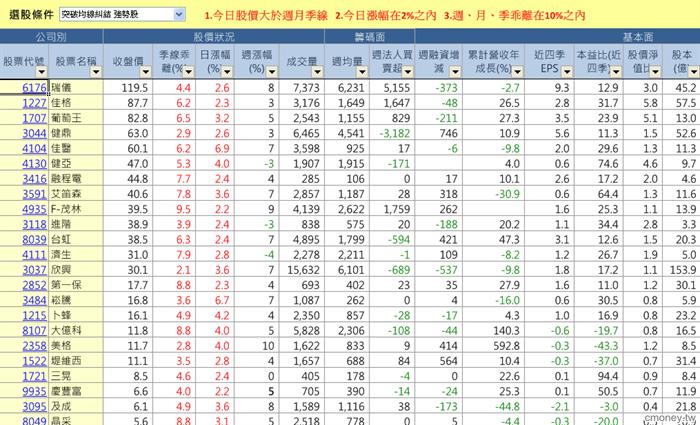Select the margin change cell 746
The width and height of the screenshot is (700, 425).
(x=438, y=133)
